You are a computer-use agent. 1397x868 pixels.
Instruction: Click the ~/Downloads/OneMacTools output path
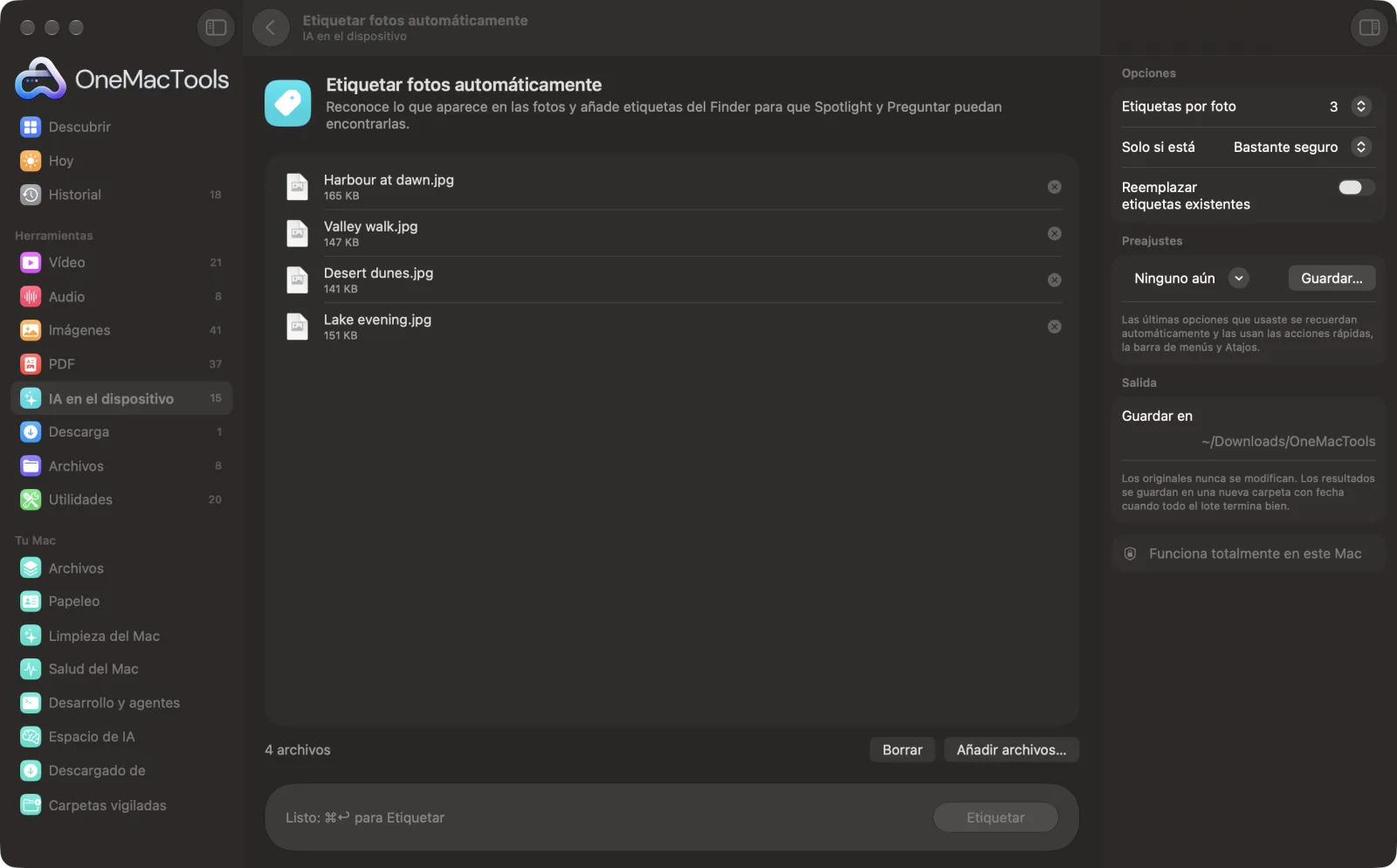[x=1288, y=442]
